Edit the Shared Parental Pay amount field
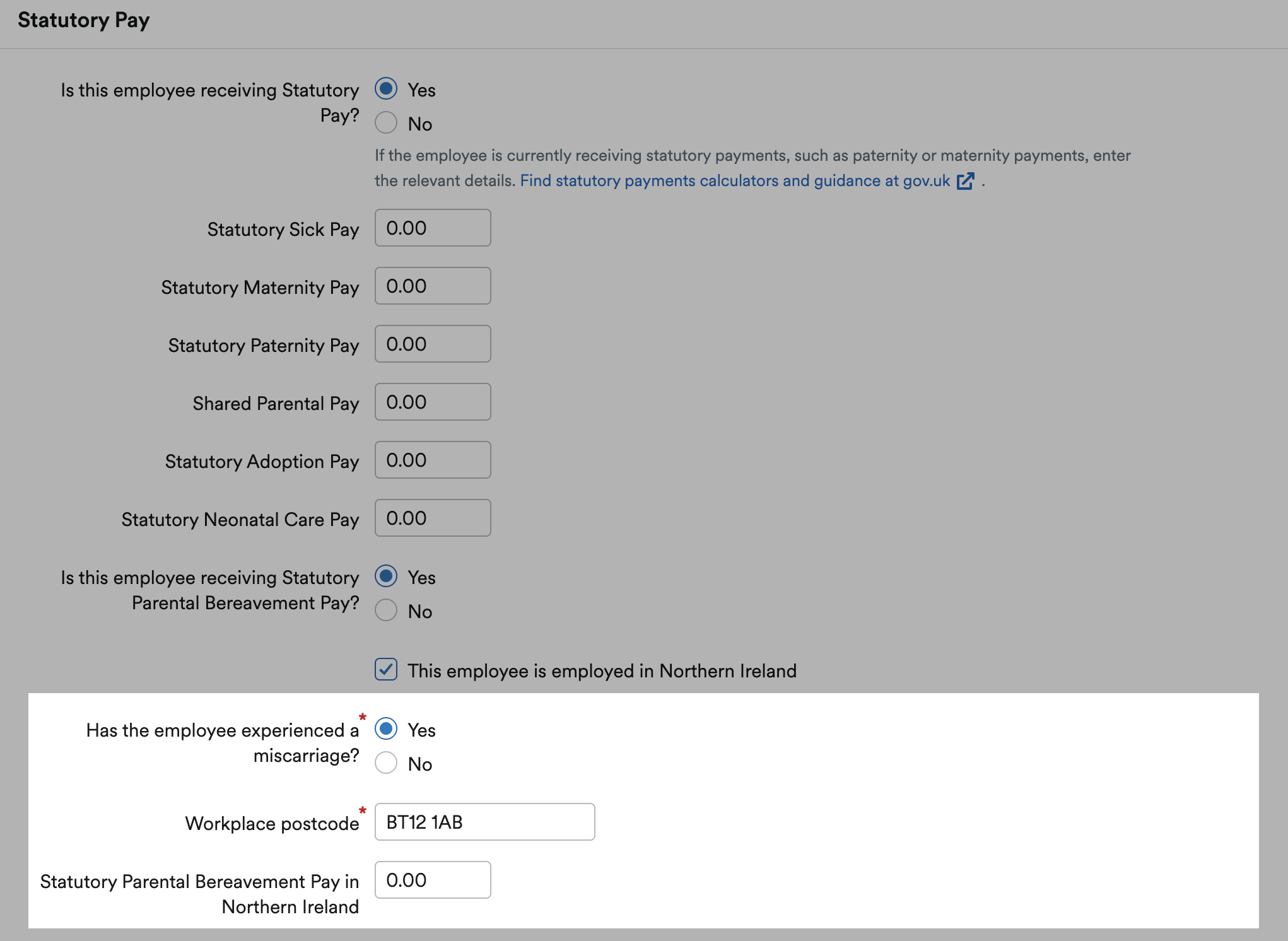 click(433, 402)
